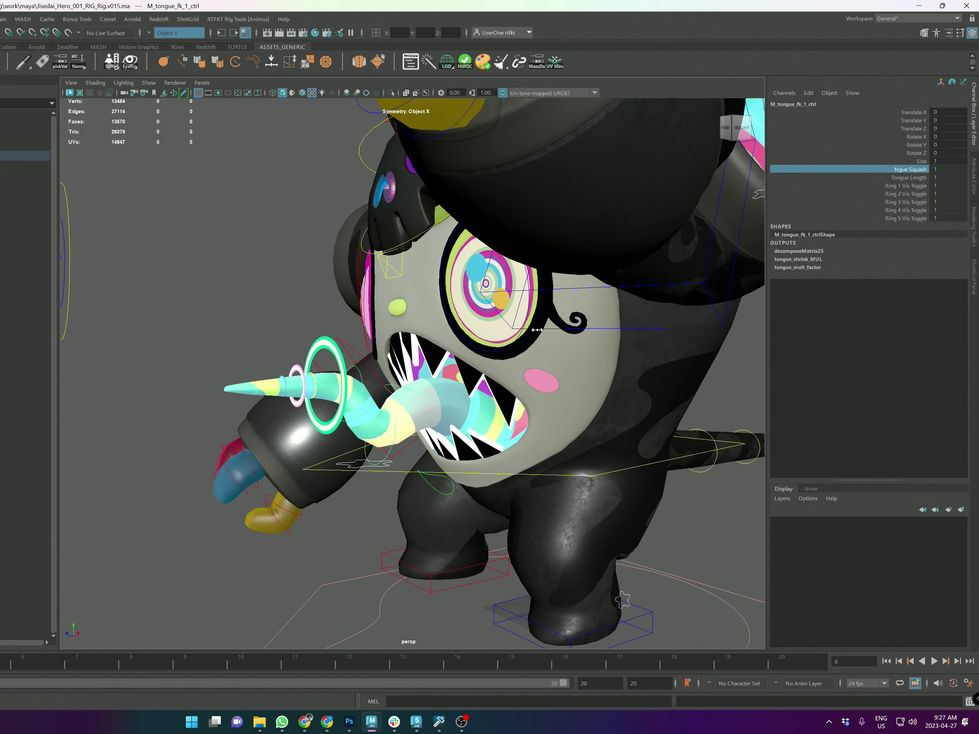Click the range slider end handle
979x734 pixels.
[564, 683]
